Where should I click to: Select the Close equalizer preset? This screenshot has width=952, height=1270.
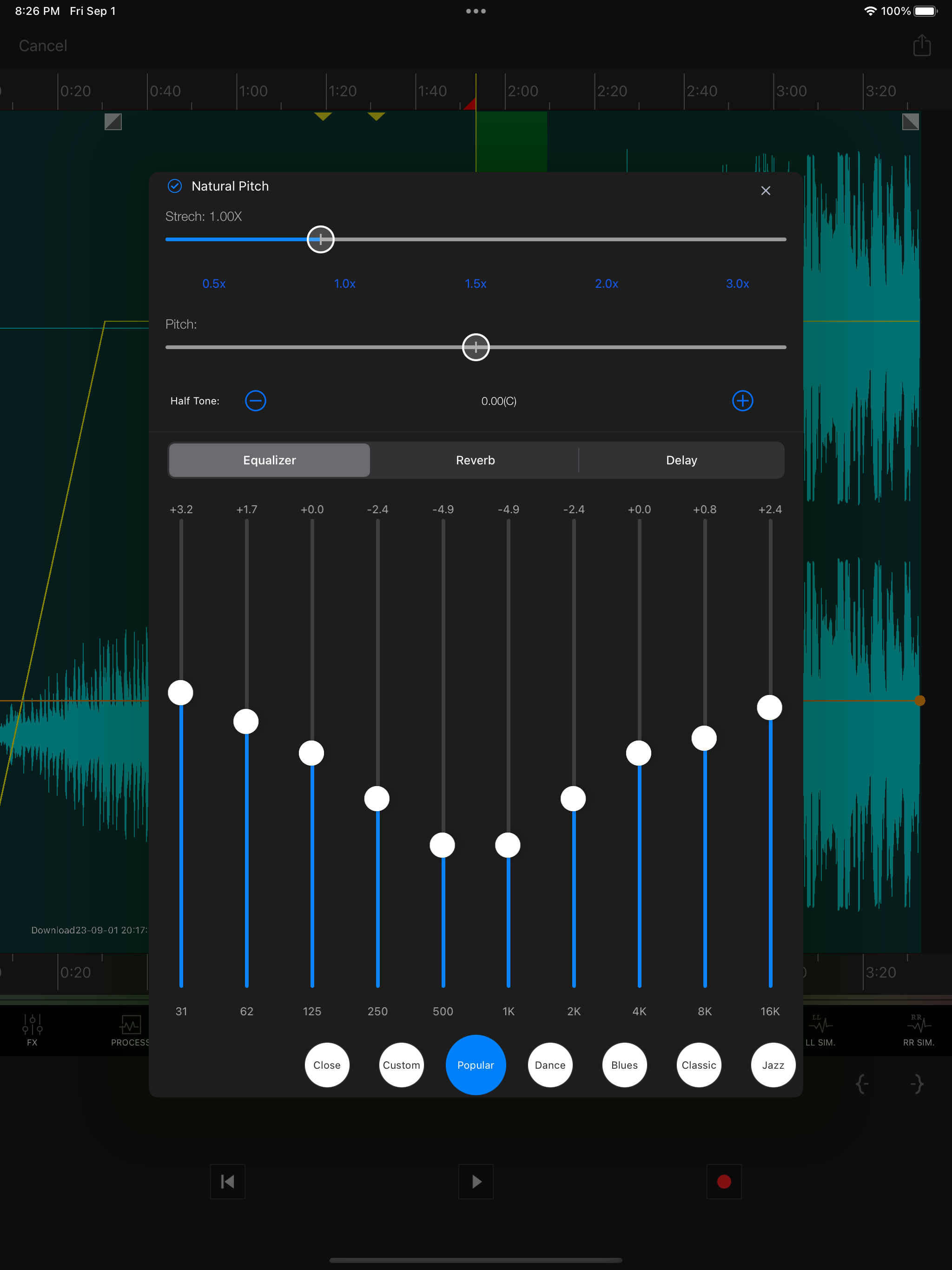coord(327,1065)
